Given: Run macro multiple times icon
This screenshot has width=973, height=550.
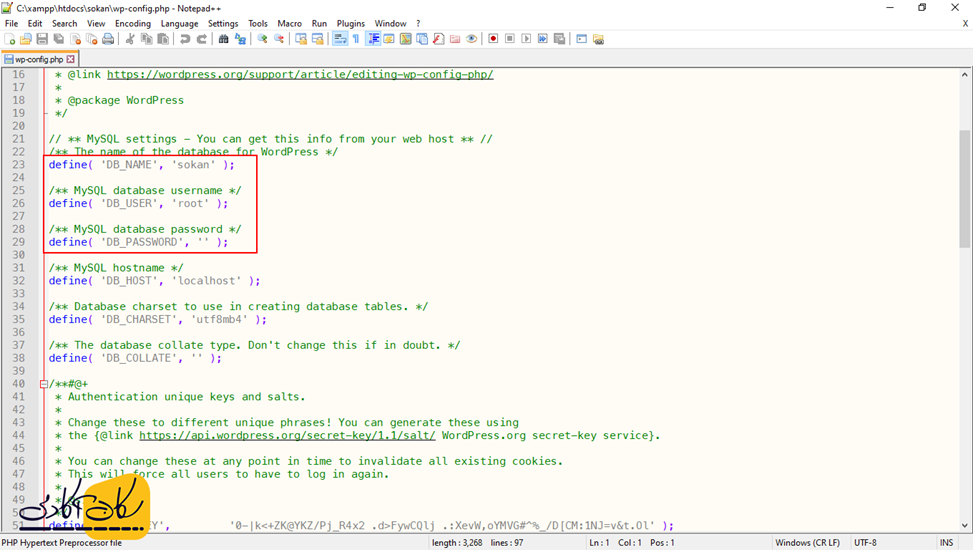Looking at the screenshot, I should coord(543,39).
